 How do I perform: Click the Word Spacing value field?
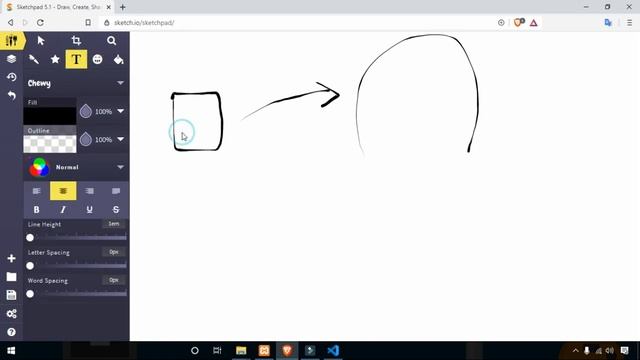(114, 280)
